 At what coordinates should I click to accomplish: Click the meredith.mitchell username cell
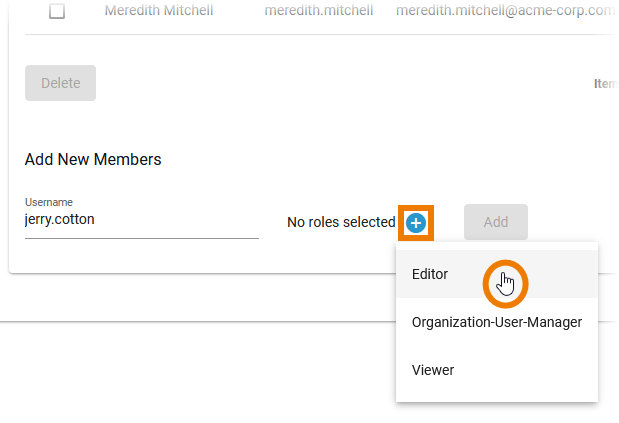click(x=319, y=11)
